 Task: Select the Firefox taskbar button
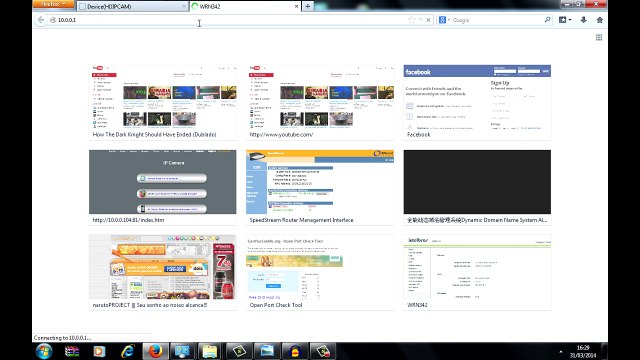pos(155,351)
